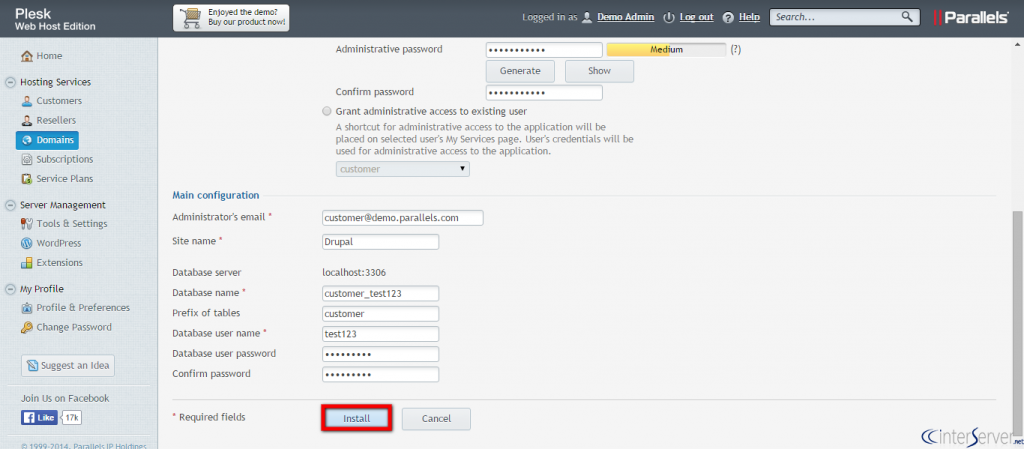Click the Help link

(x=749, y=18)
